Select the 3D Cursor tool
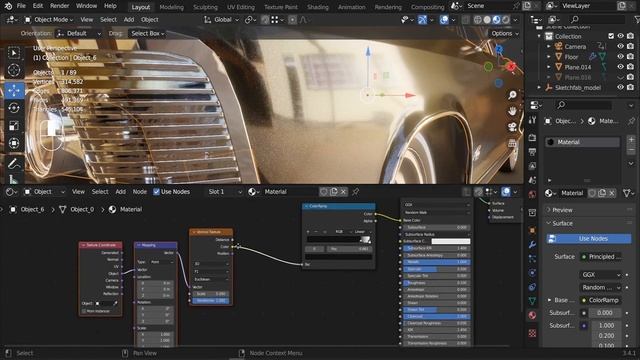The image size is (640, 360). point(14,70)
